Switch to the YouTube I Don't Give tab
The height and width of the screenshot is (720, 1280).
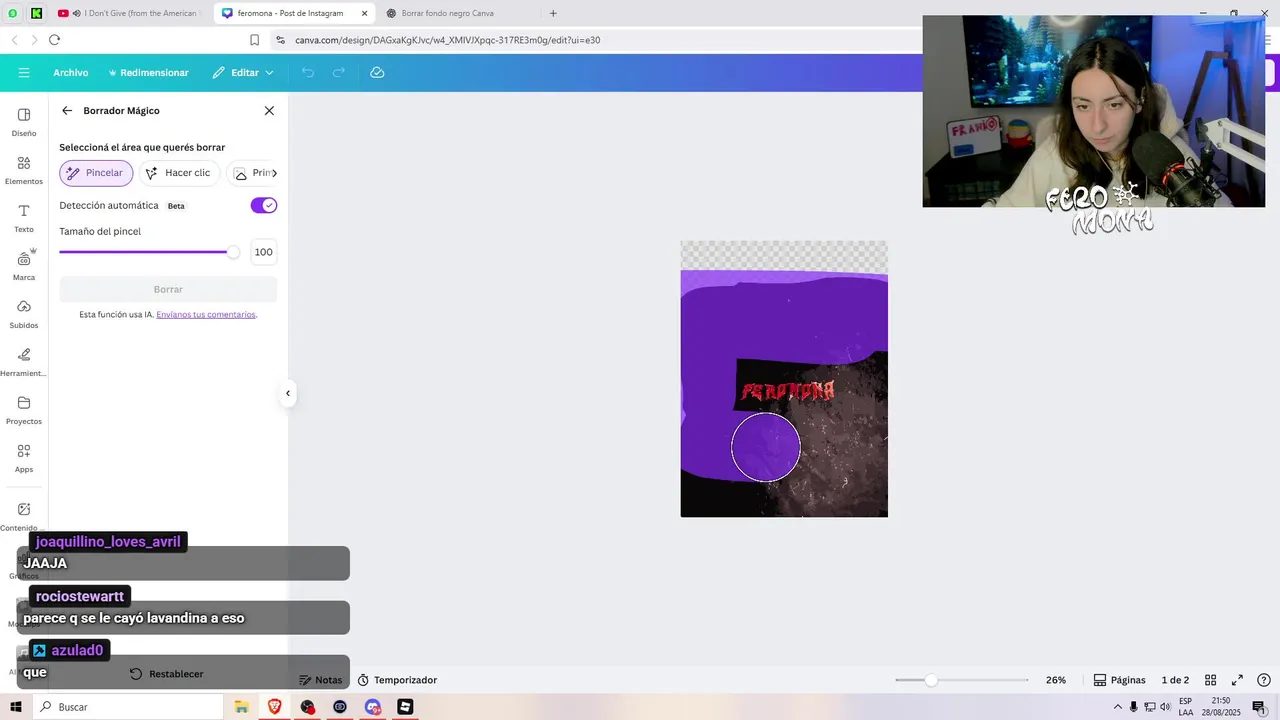click(x=130, y=13)
